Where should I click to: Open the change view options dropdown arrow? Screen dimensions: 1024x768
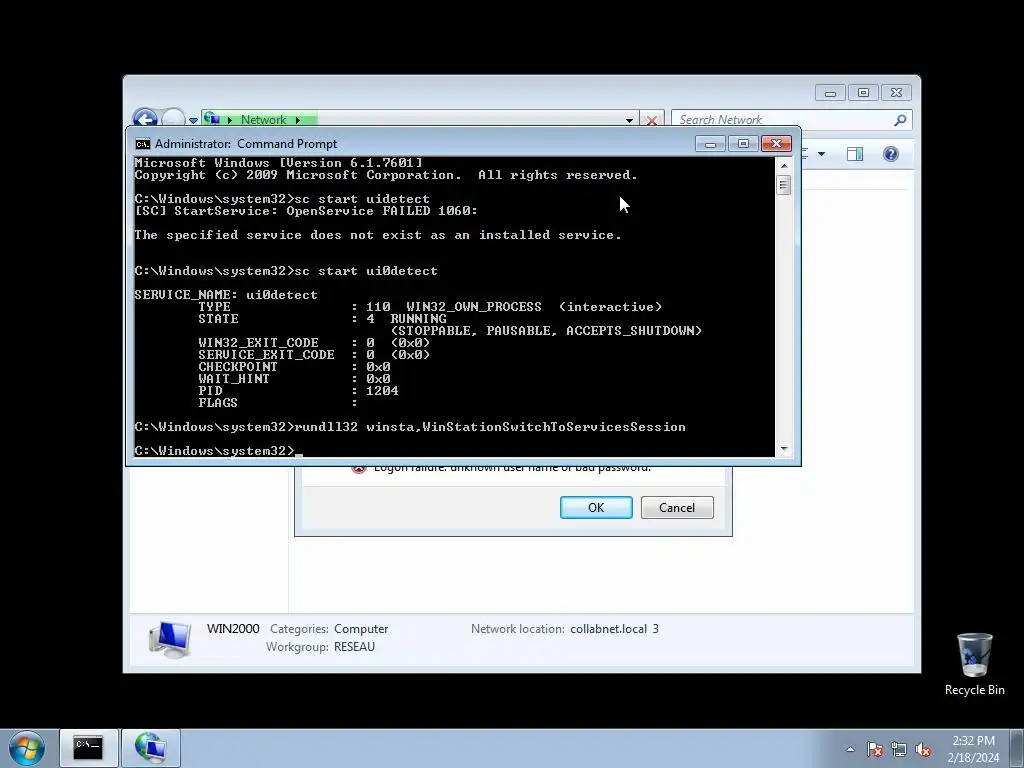pos(822,154)
